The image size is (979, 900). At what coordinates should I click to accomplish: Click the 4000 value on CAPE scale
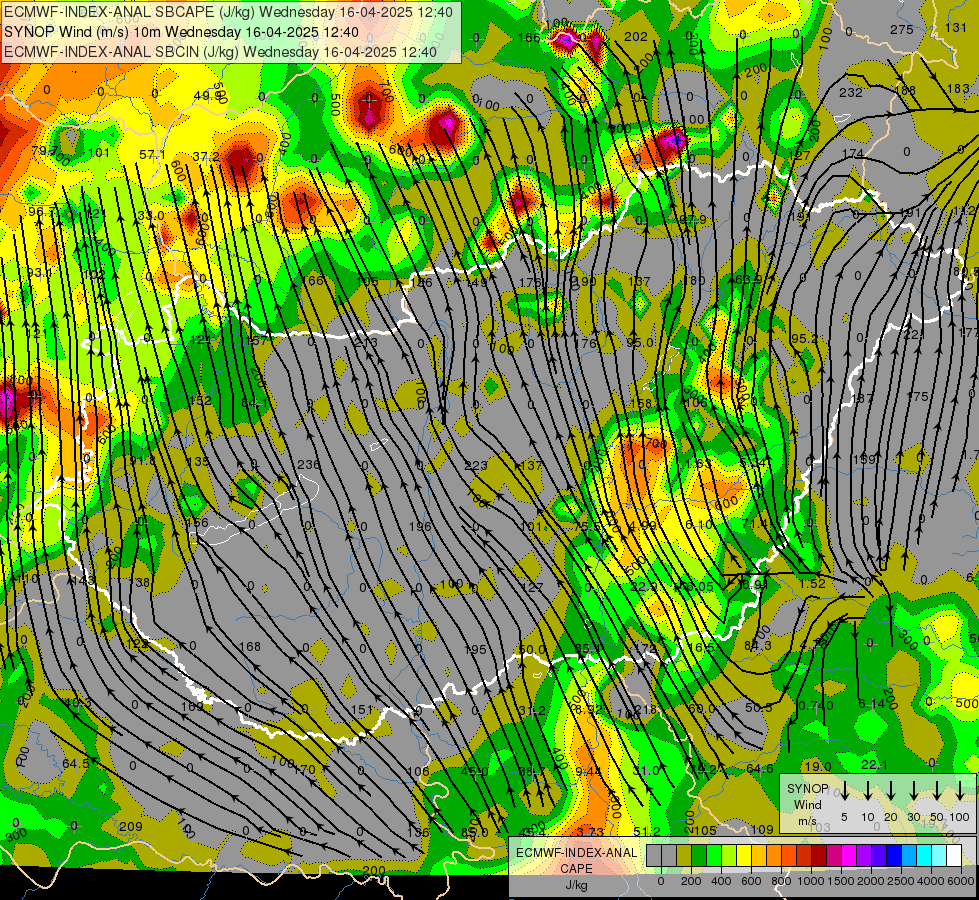[x=931, y=881]
